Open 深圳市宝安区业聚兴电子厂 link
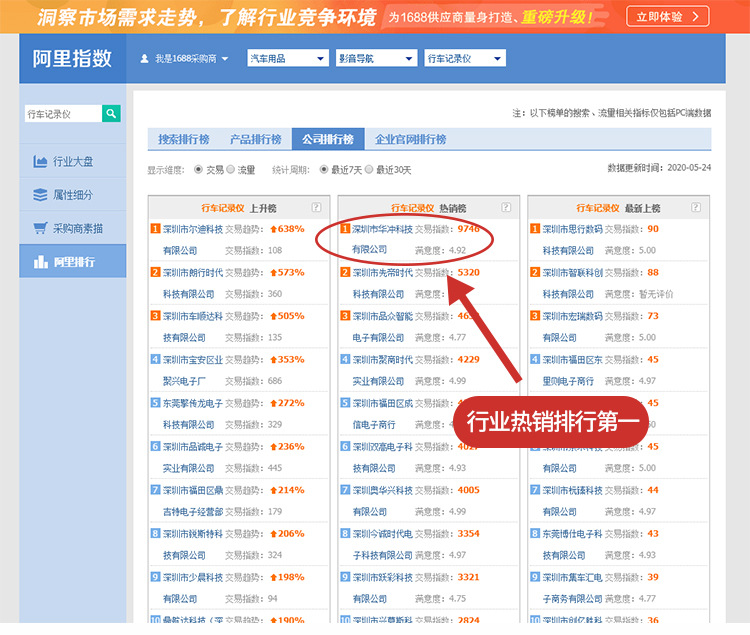 [x=192, y=370]
